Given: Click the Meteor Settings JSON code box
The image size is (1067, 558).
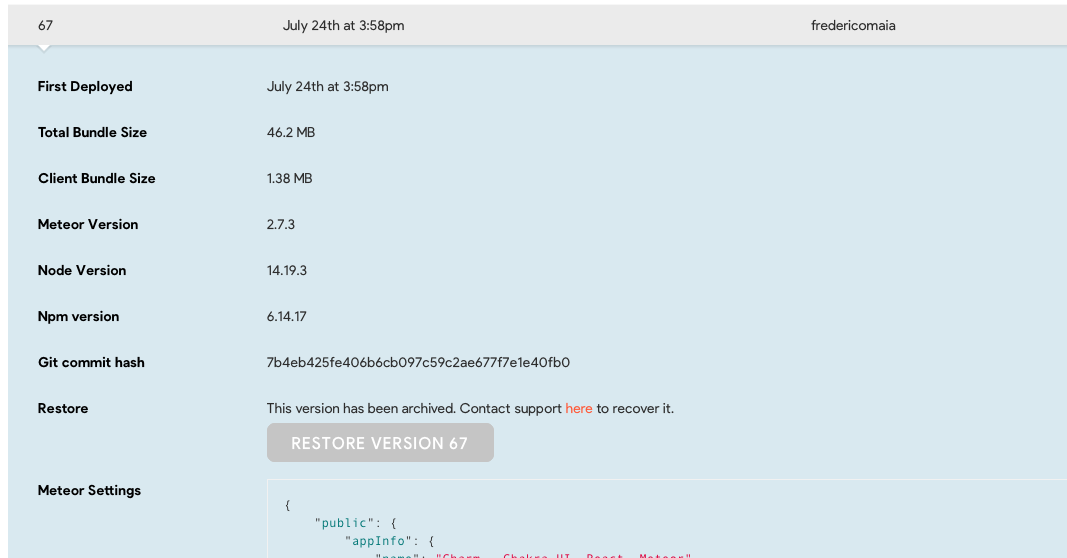Looking at the screenshot, I should tap(667, 519).
